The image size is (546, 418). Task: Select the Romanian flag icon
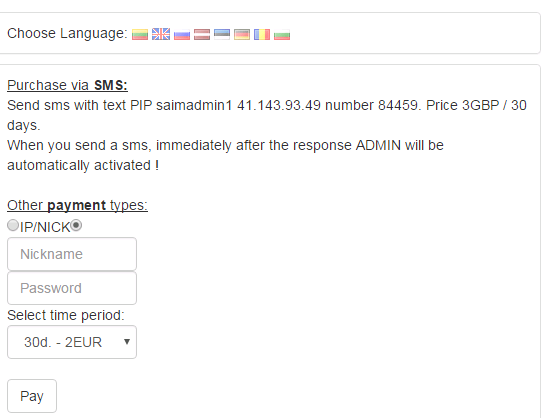tap(262, 34)
